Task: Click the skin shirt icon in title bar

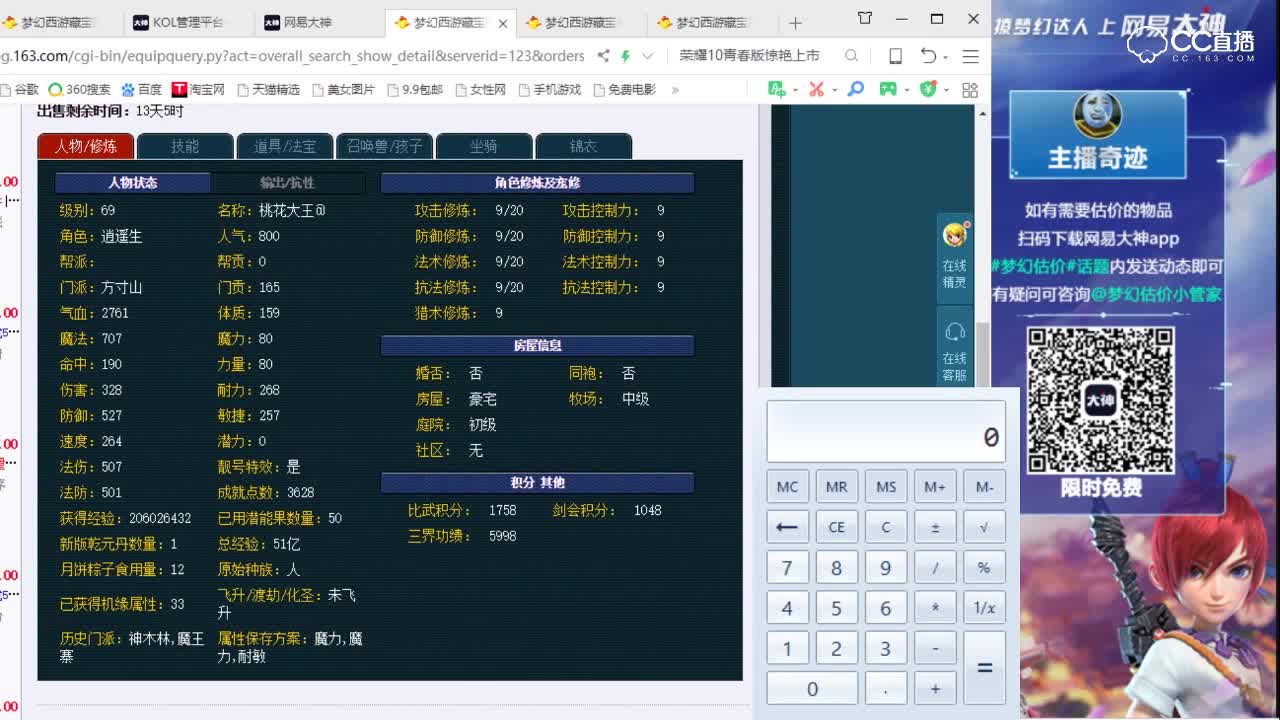Action: pos(865,18)
